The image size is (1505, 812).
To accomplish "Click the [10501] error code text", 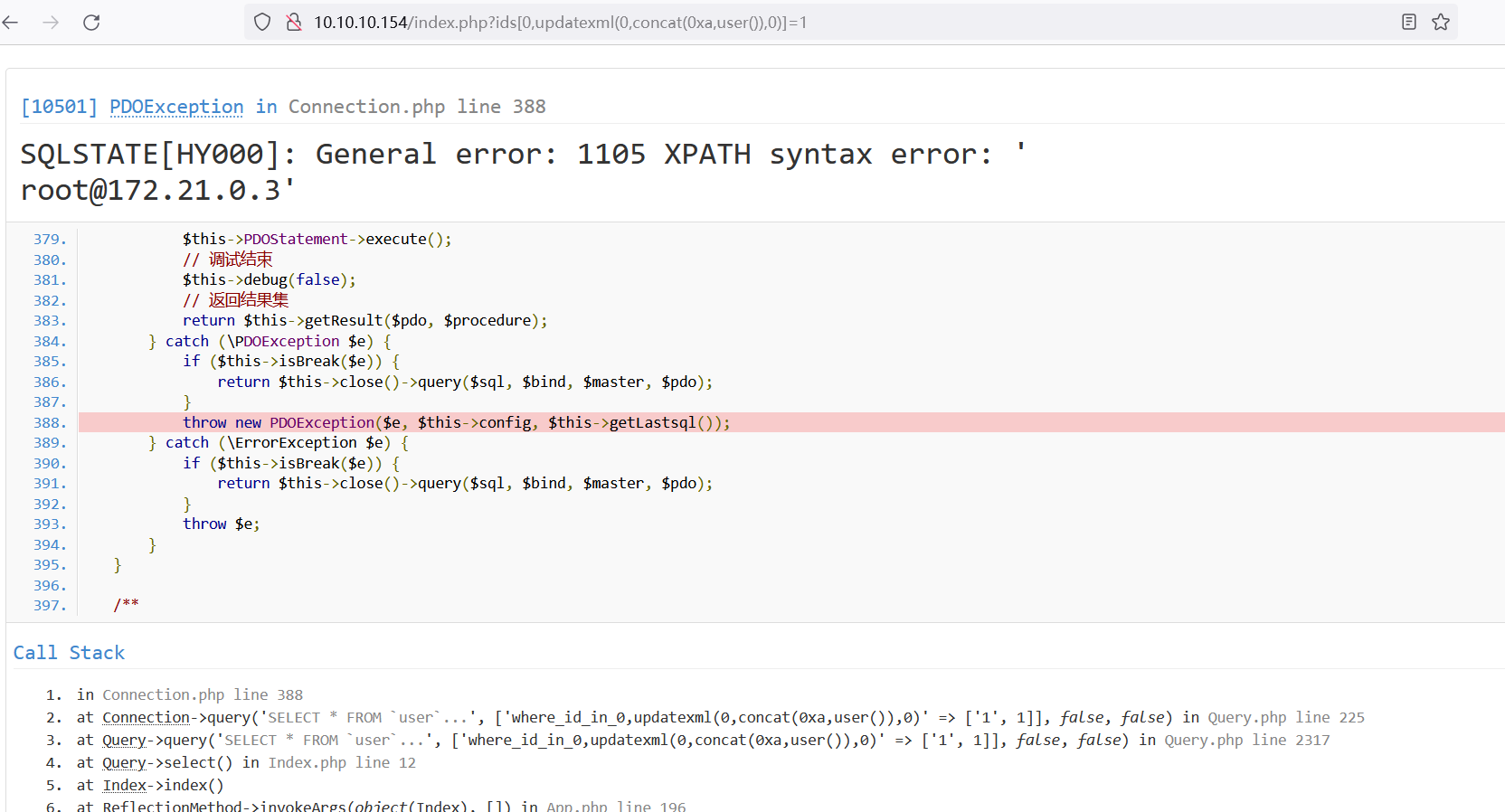I will coord(59,107).
